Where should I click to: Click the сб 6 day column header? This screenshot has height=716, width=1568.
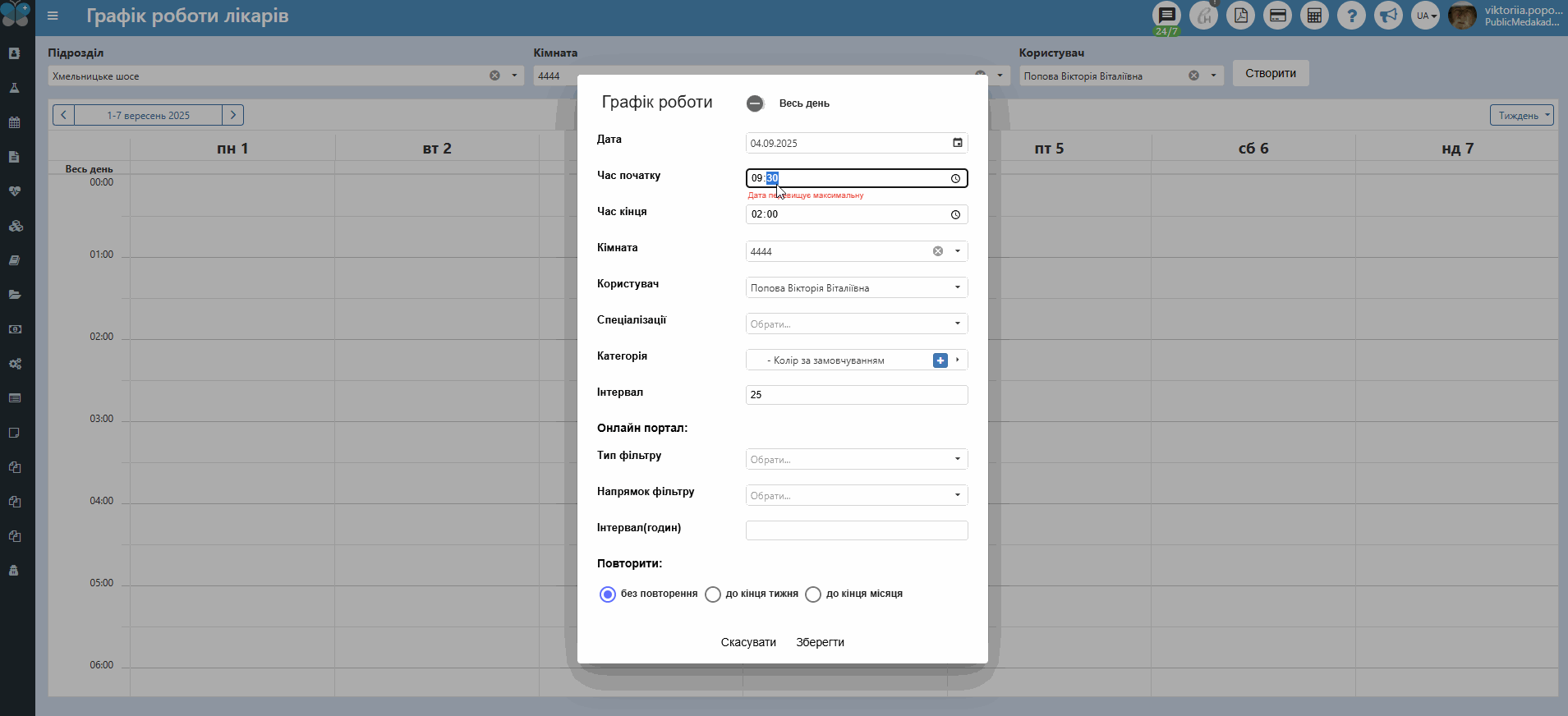click(1253, 149)
